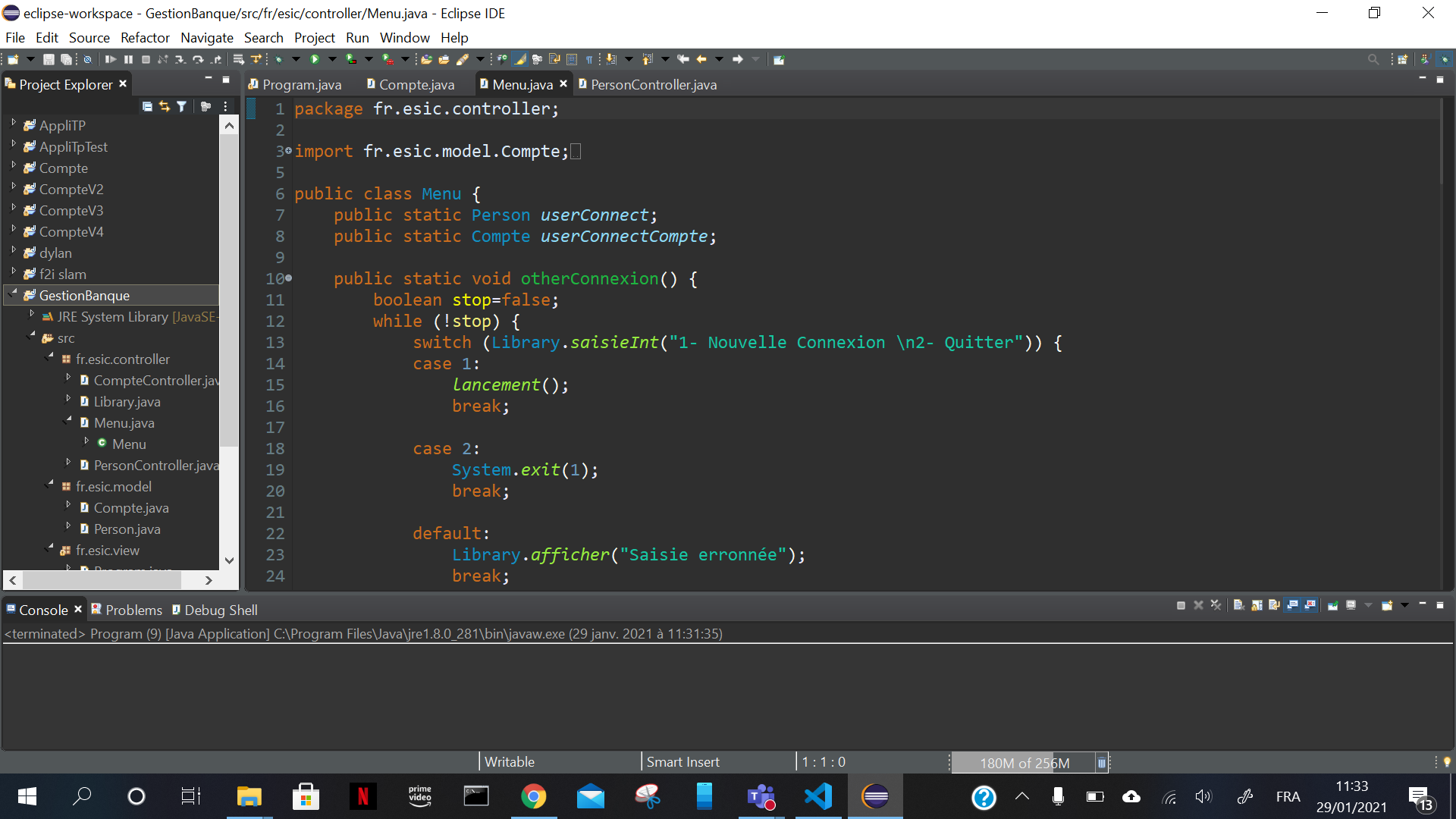The width and height of the screenshot is (1456, 819).
Task: Open Compte.java in fr.esic.model package
Action: point(131,508)
